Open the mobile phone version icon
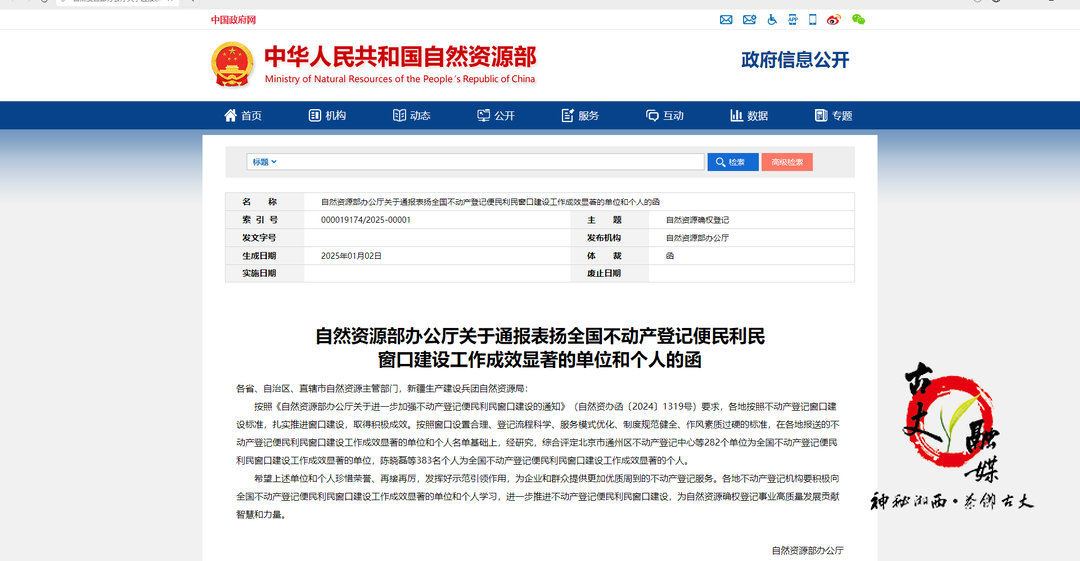 (x=813, y=19)
